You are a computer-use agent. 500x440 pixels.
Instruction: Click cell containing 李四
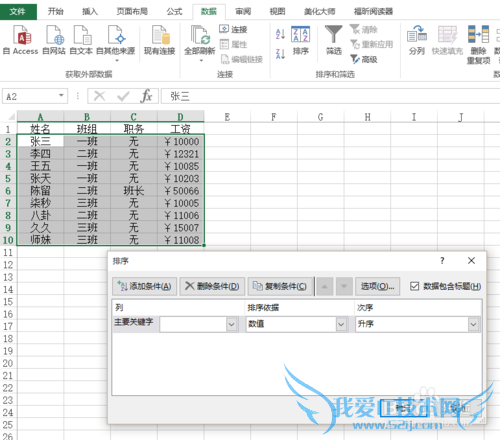click(40, 154)
